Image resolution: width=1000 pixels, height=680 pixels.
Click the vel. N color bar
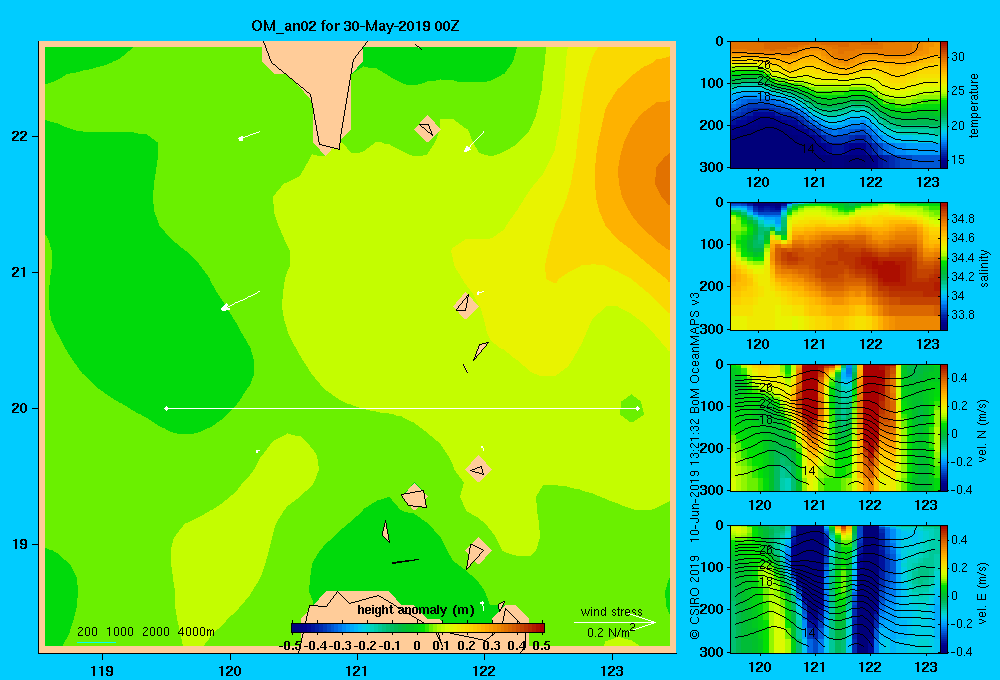point(944,427)
